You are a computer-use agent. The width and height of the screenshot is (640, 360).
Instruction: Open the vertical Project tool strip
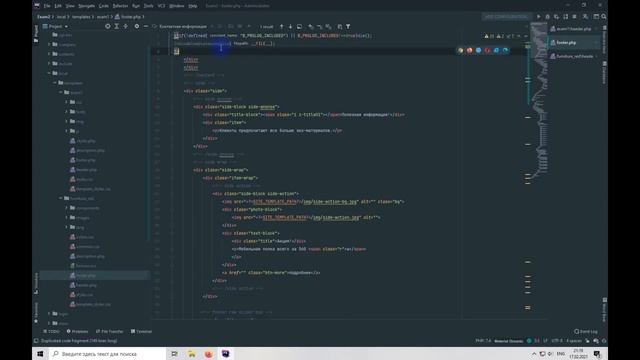[36, 33]
